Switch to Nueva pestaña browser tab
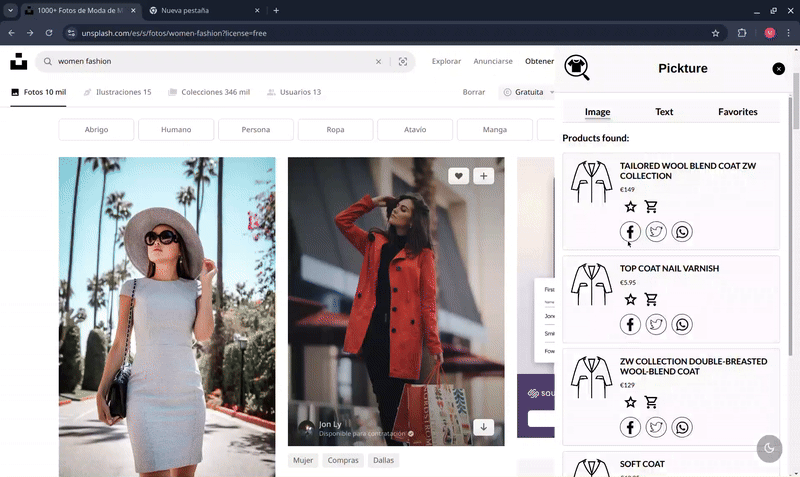 point(204,10)
